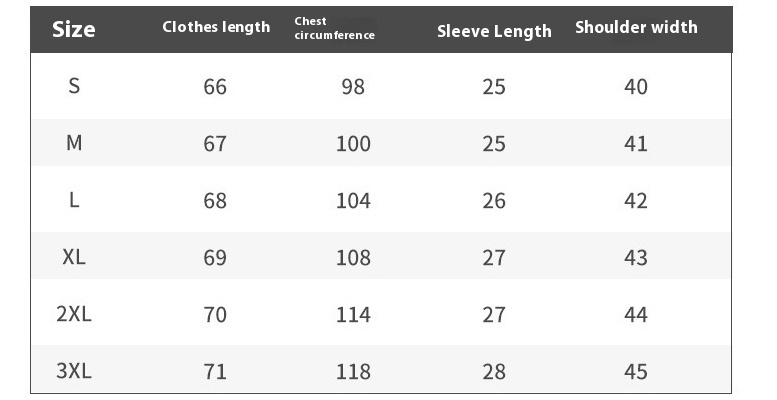Select the 2XL size row label
This screenshot has width=777, height=400.
[74, 314]
